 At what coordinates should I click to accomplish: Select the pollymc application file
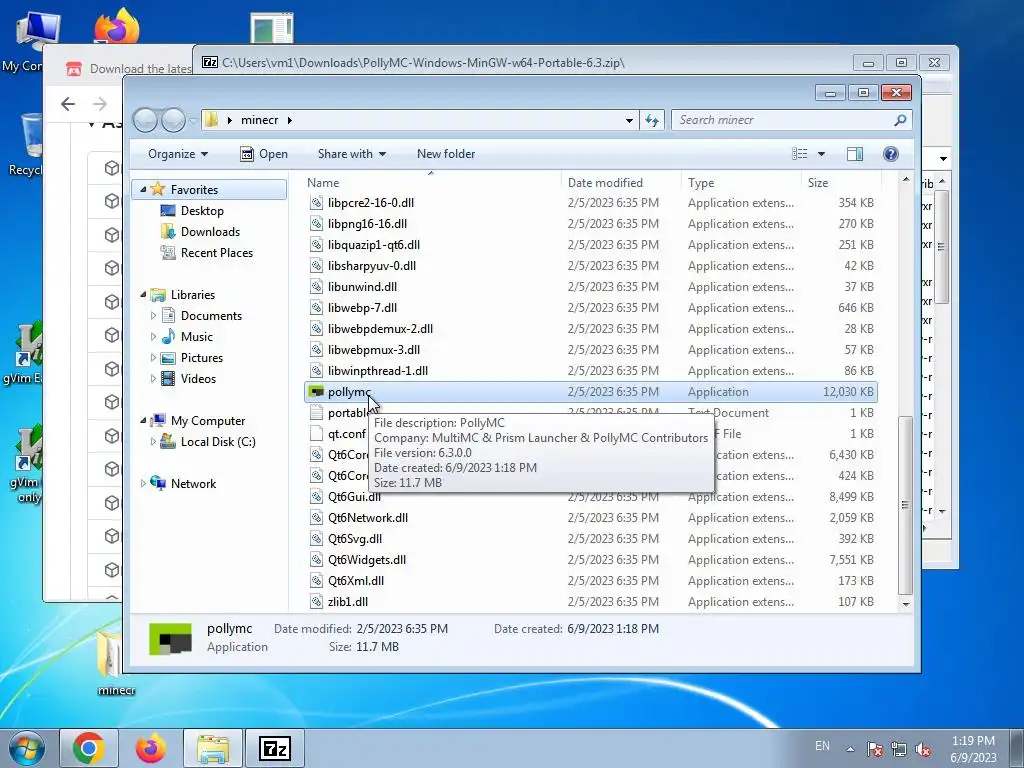point(591,392)
